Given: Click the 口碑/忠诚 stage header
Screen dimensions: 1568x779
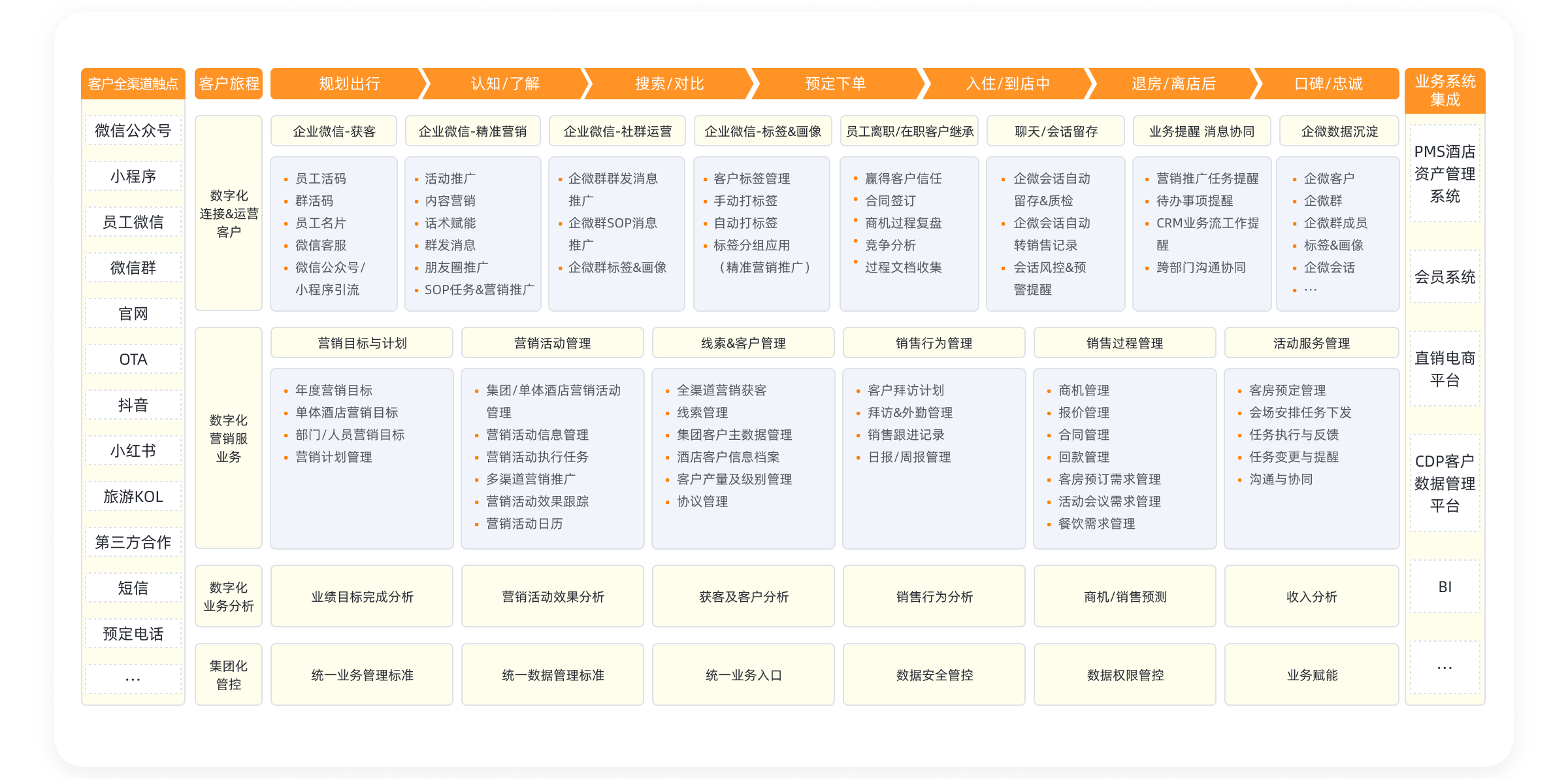Looking at the screenshot, I should click(x=1328, y=84).
